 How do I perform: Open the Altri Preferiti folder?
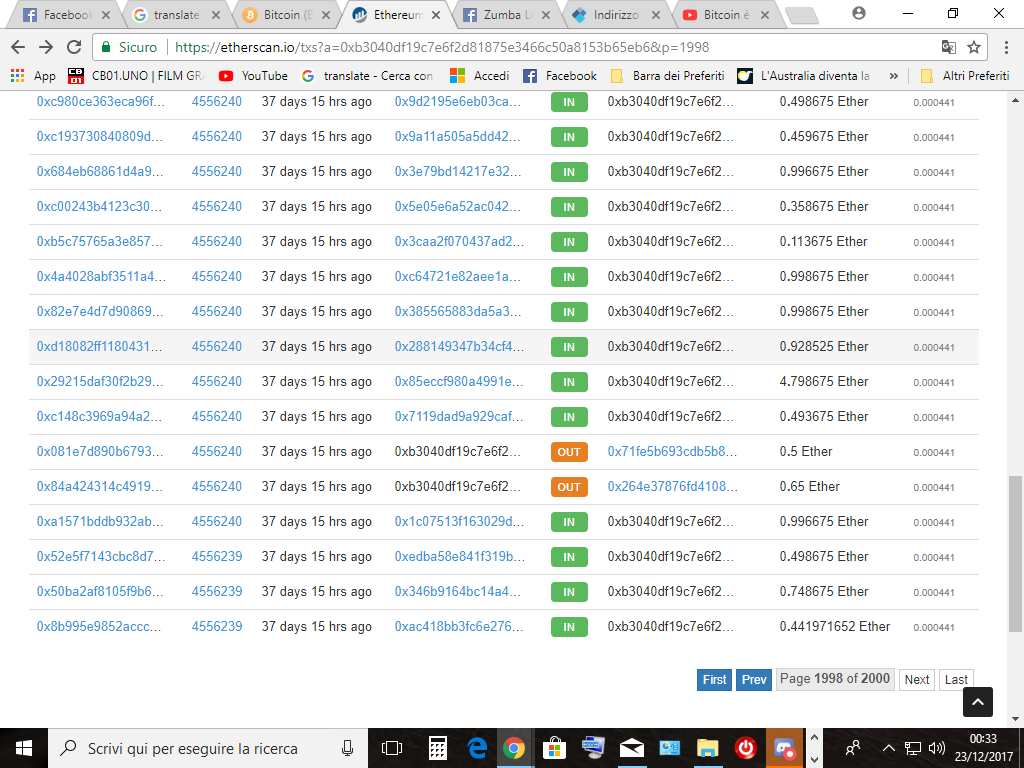(965, 76)
